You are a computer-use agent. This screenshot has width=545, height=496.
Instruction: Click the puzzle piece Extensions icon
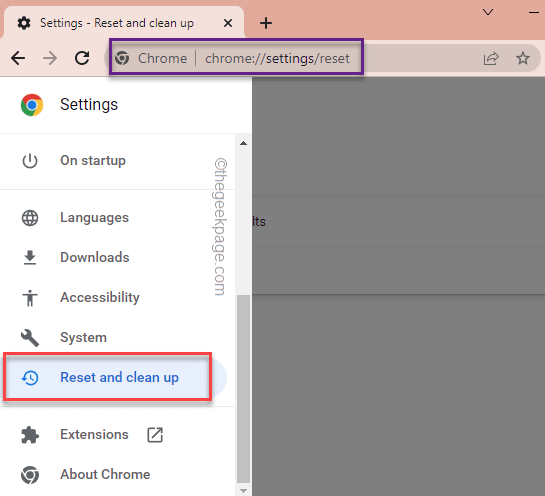pyautogui.click(x=30, y=435)
